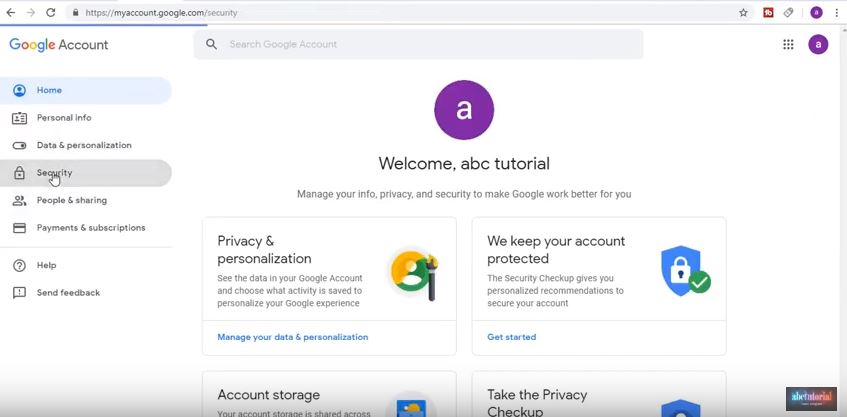Image resolution: width=847 pixels, height=417 pixels.
Task: Click the Security lock icon in sidebar
Action: [x=19, y=173]
